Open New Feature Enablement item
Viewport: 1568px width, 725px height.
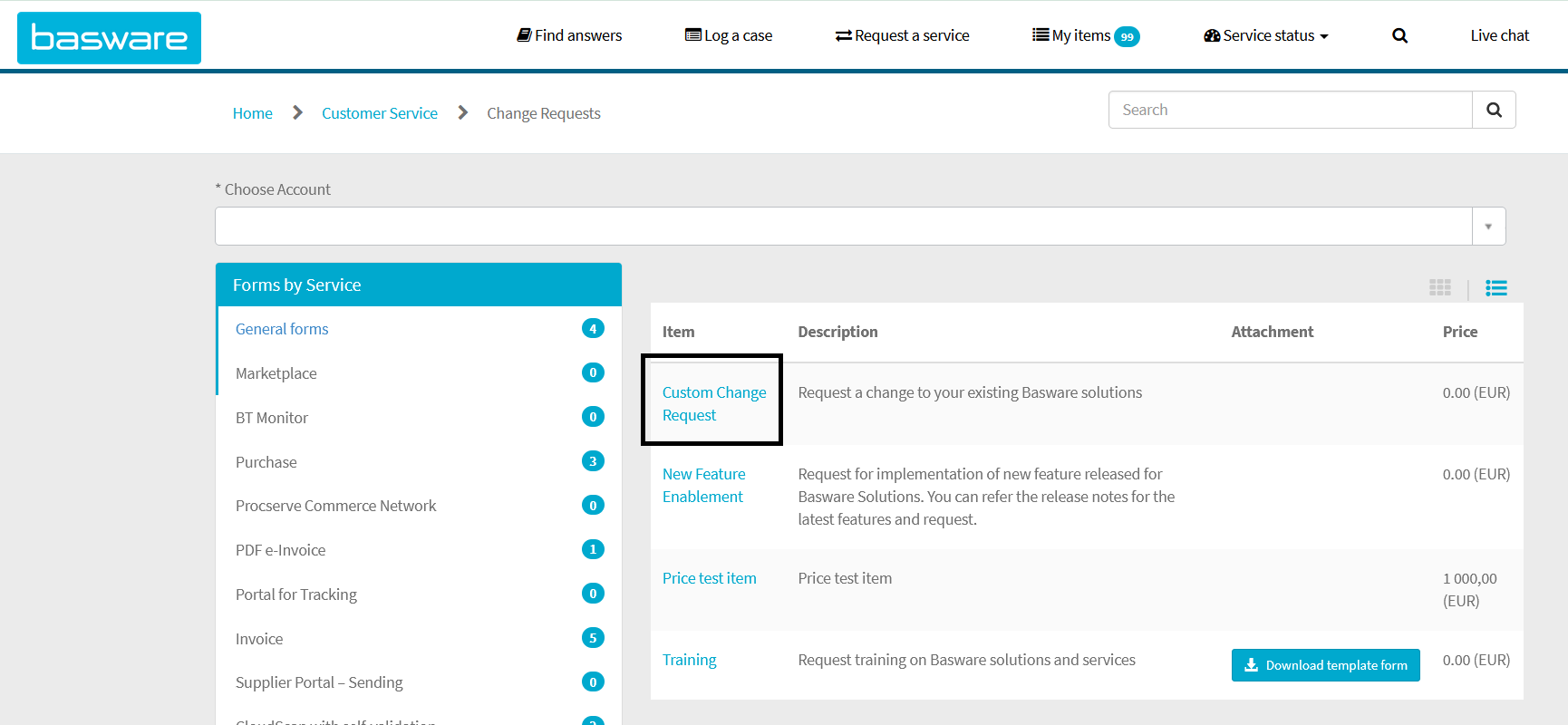(x=704, y=486)
